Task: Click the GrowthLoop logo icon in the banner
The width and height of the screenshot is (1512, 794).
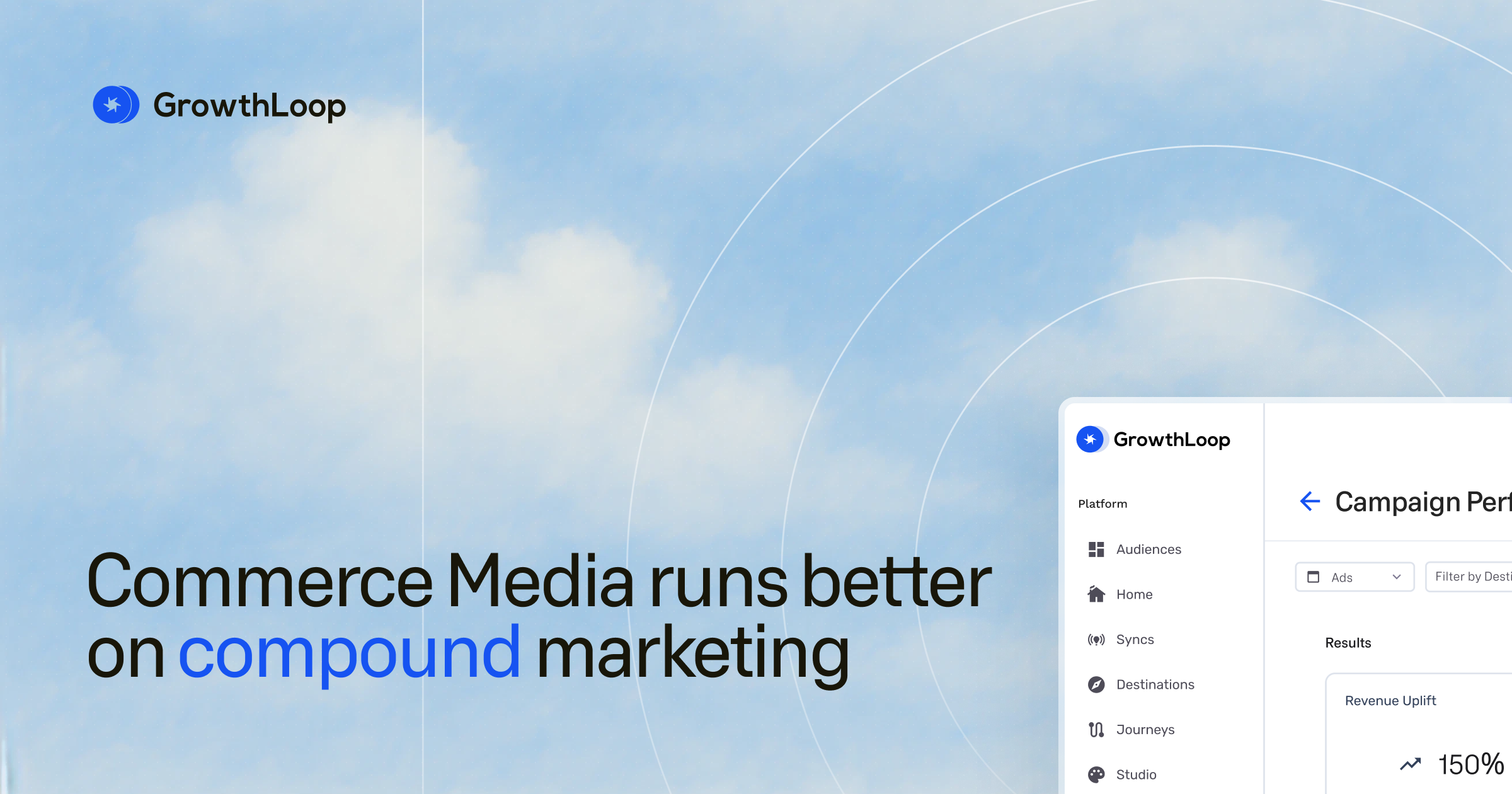Action: [x=116, y=105]
